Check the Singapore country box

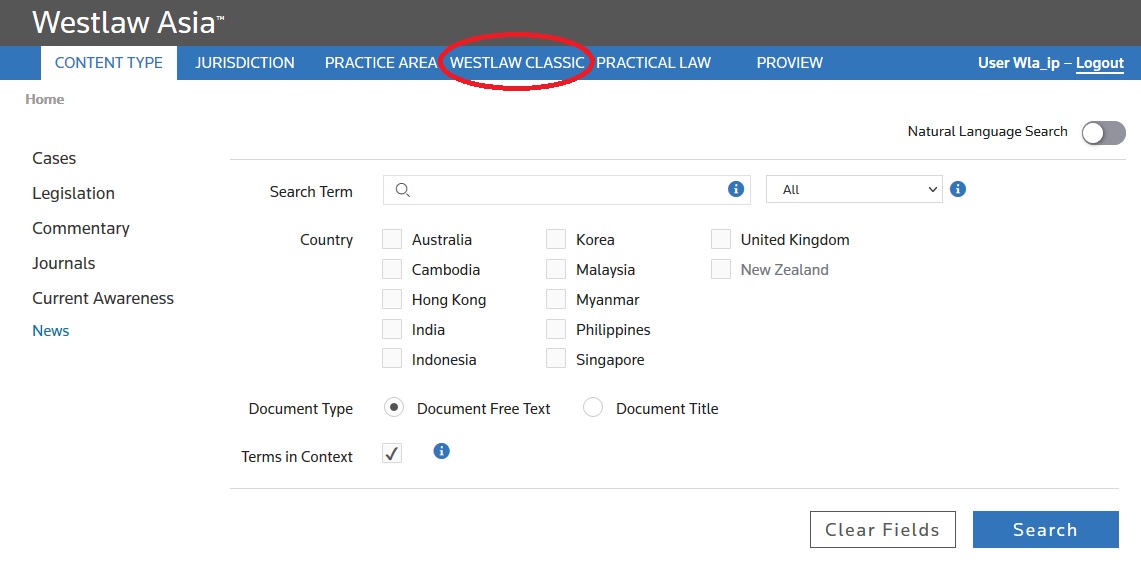click(556, 359)
